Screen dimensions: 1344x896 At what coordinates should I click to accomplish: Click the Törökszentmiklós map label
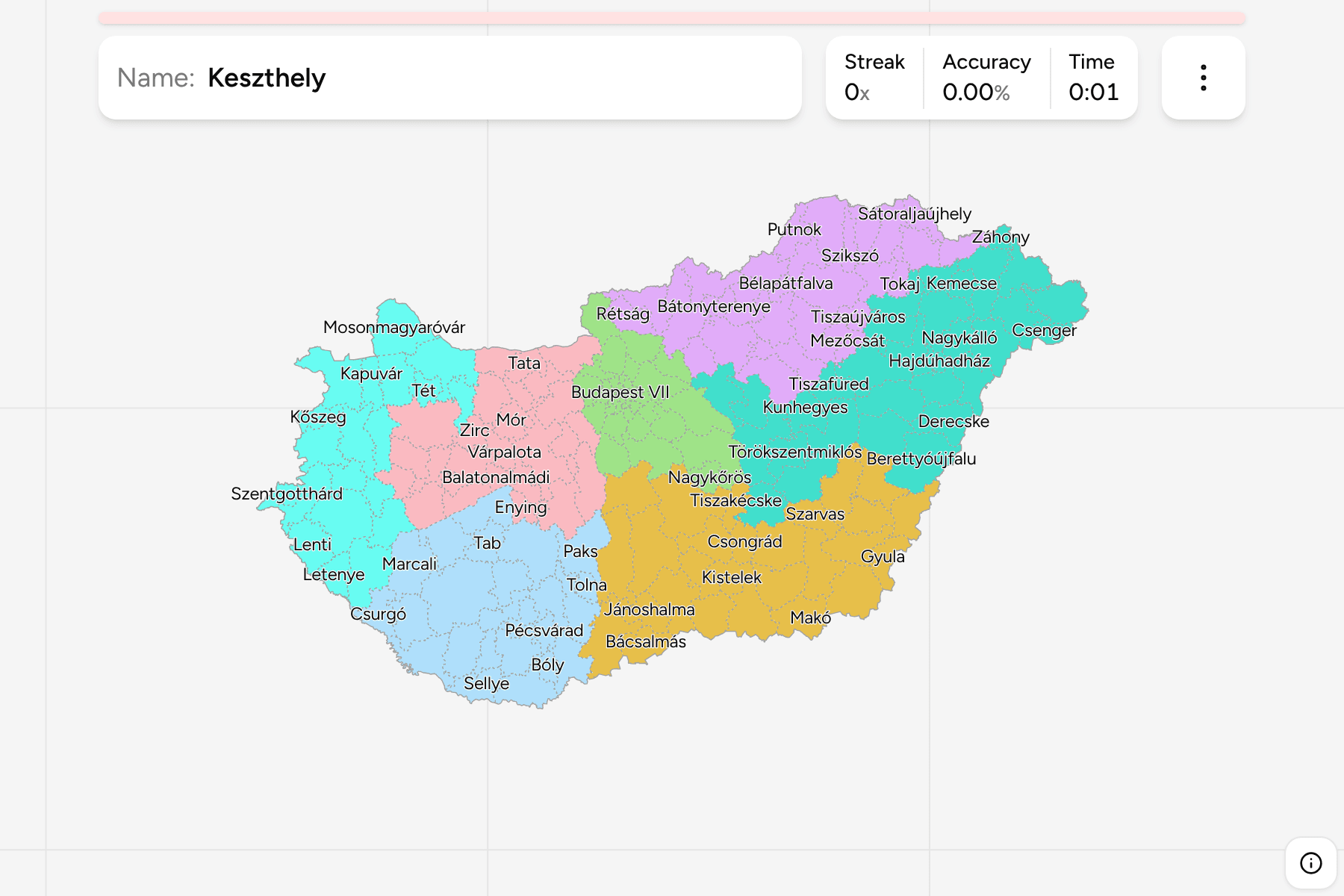click(x=795, y=452)
